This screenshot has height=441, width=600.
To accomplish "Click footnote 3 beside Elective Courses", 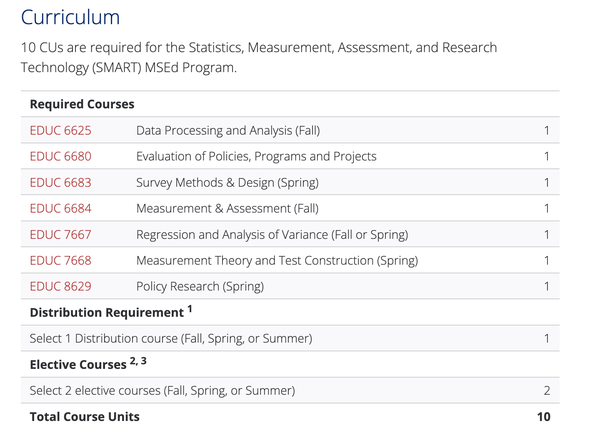I will tap(143, 361).
